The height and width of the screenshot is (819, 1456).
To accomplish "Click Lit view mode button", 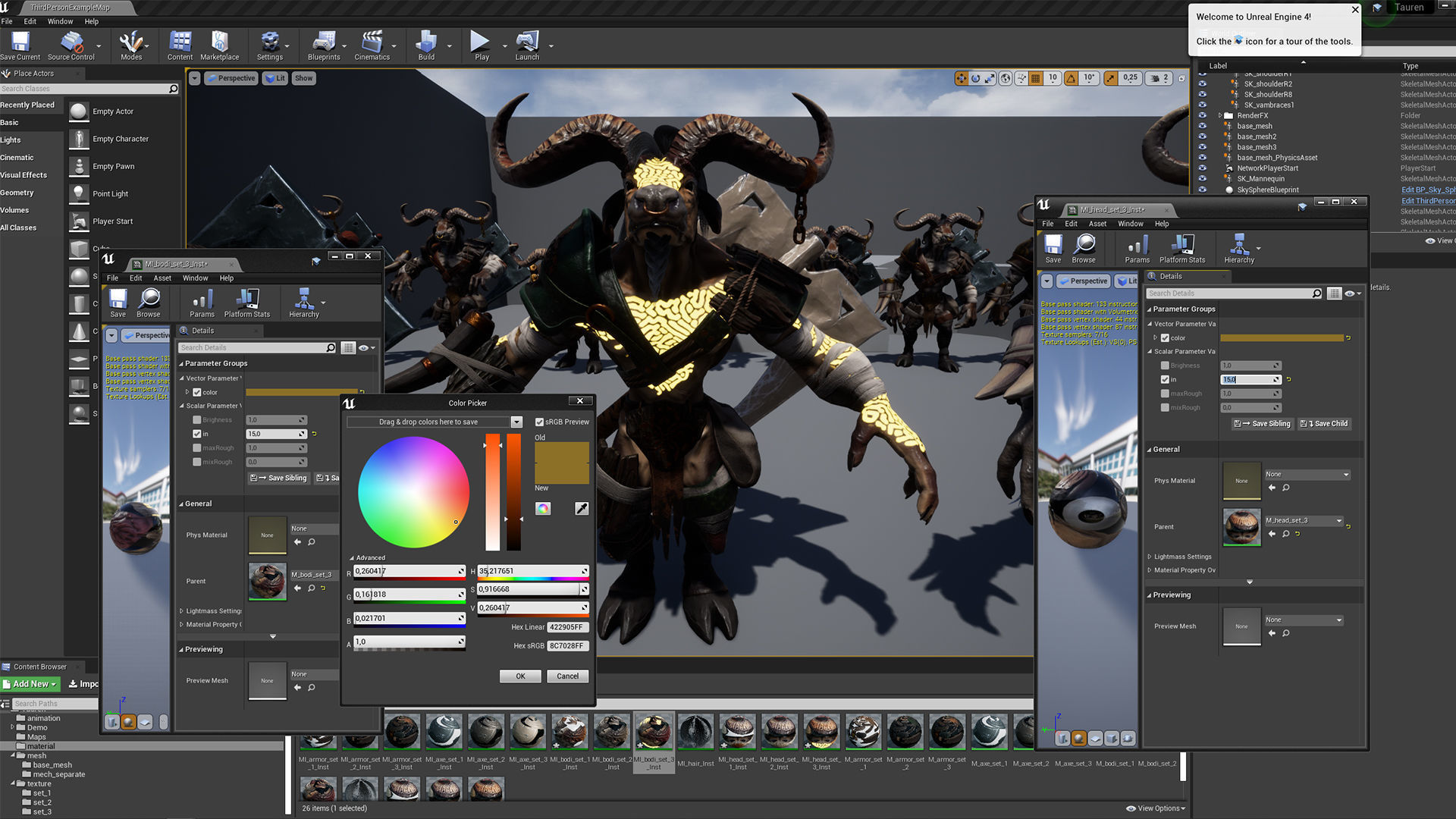I will [x=275, y=78].
